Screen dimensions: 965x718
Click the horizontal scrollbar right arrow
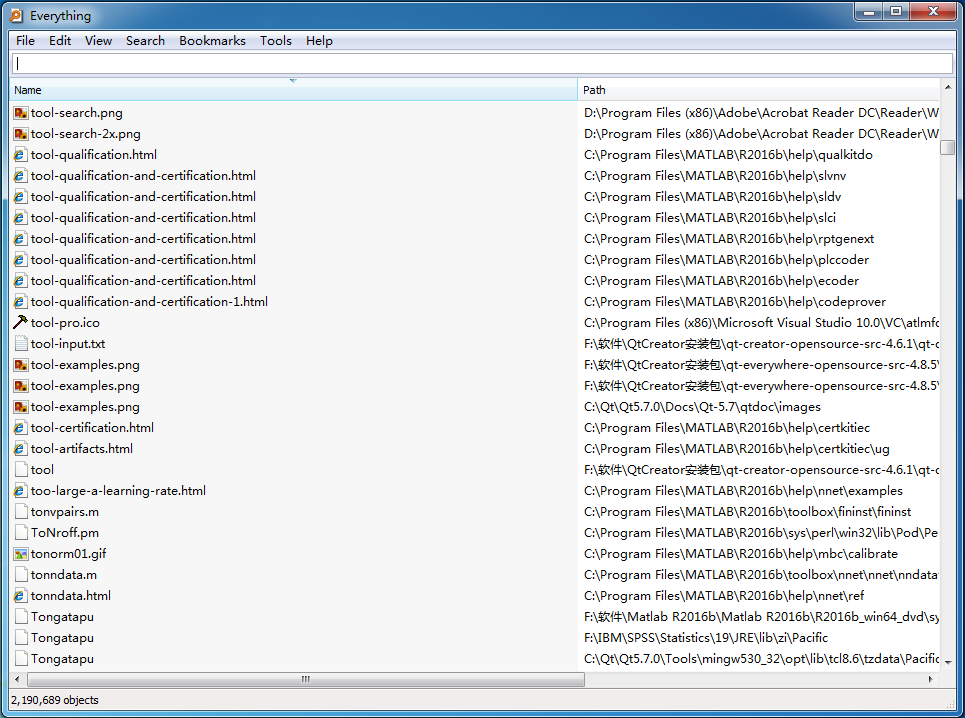931,679
